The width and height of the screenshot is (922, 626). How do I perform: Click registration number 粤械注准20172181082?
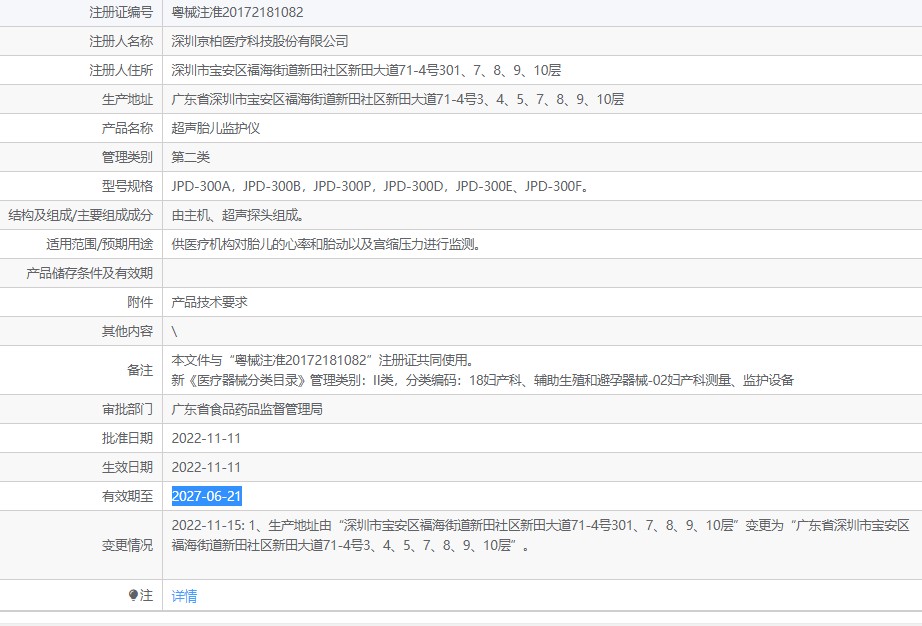[x=238, y=12]
